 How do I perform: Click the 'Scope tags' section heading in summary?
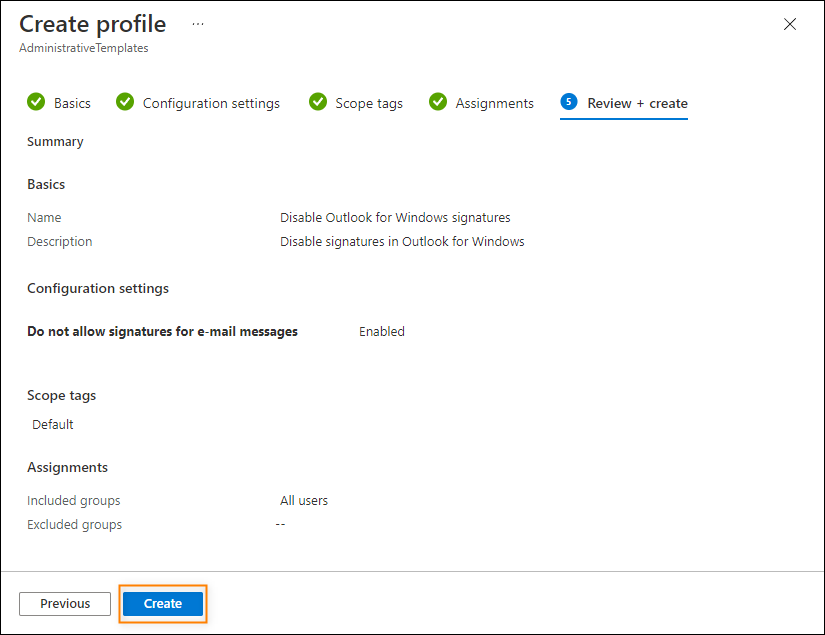[62, 396]
